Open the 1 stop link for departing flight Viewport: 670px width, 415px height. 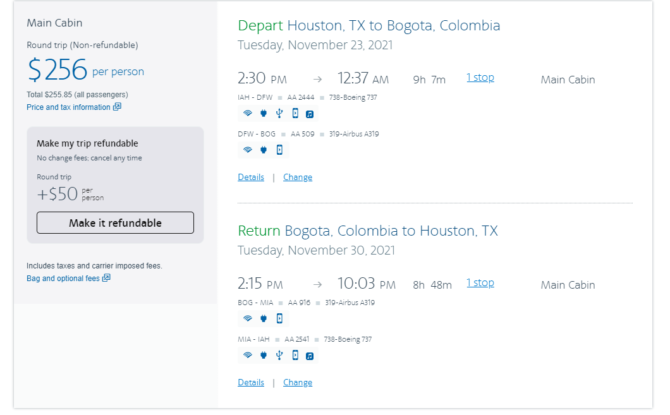[x=480, y=78]
